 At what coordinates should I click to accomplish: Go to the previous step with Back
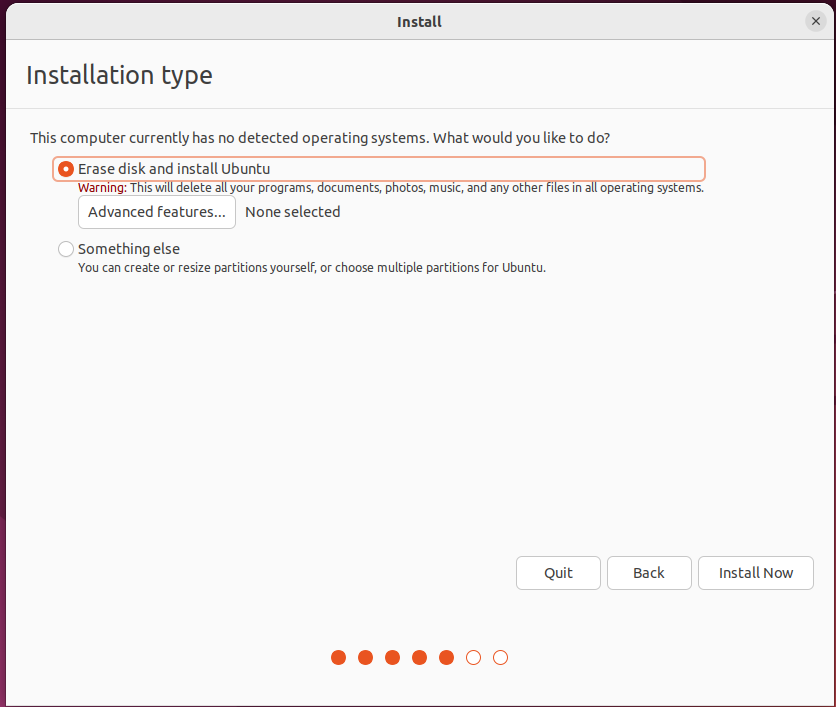[x=649, y=573]
